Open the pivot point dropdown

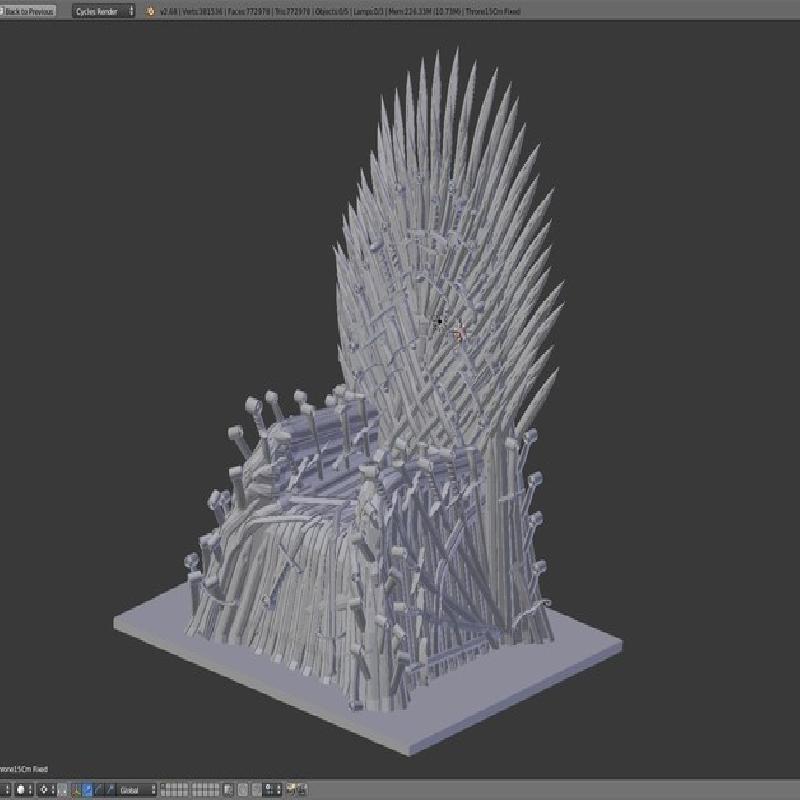46,790
